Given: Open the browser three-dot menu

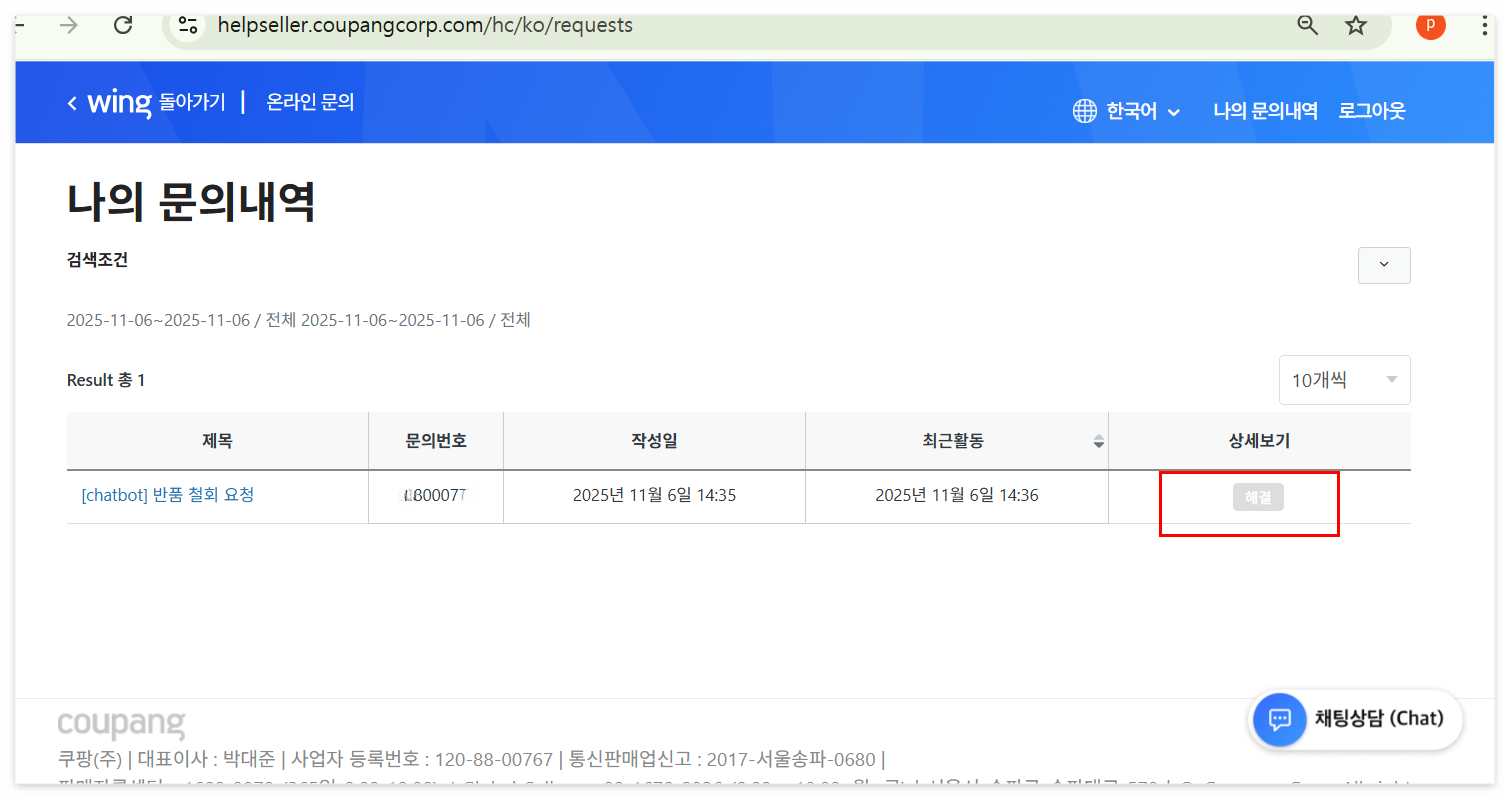Looking at the screenshot, I should (x=1484, y=26).
